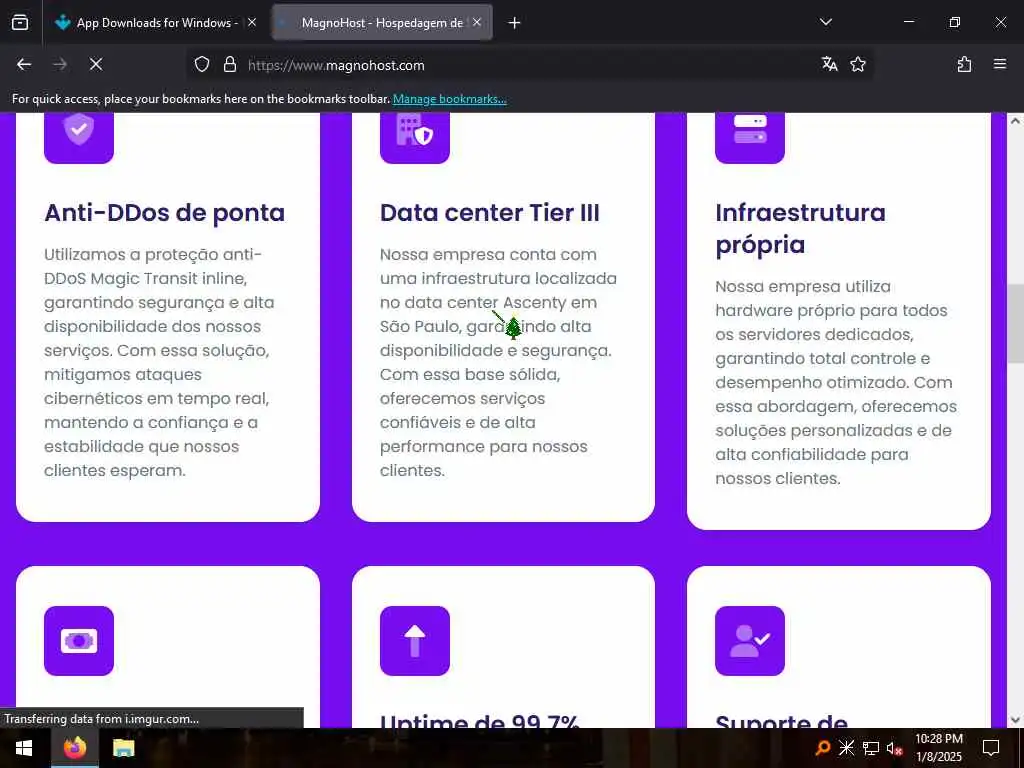View site security padlock info
This screenshot has height=768, width=1024.
click(x=230, y=65)
